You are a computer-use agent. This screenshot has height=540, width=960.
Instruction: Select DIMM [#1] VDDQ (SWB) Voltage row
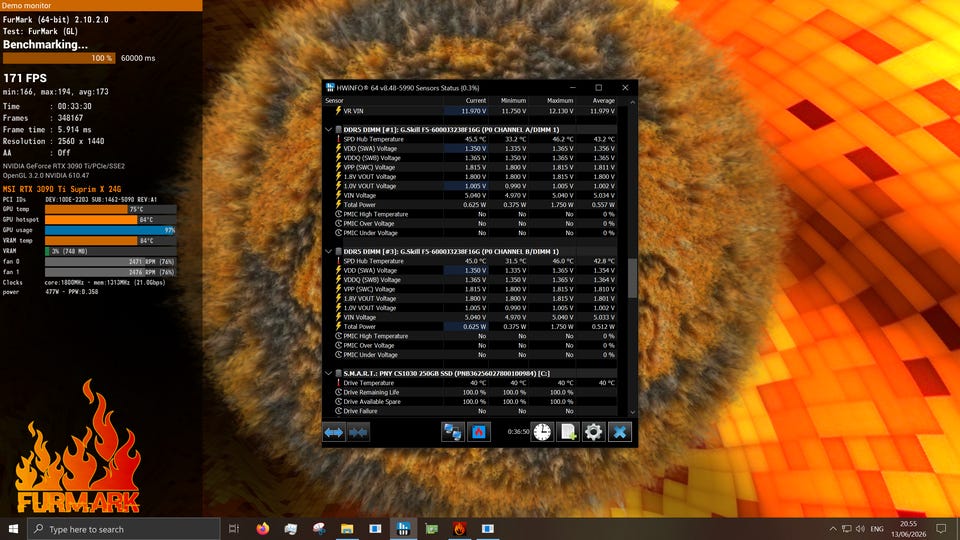[470, 158]
